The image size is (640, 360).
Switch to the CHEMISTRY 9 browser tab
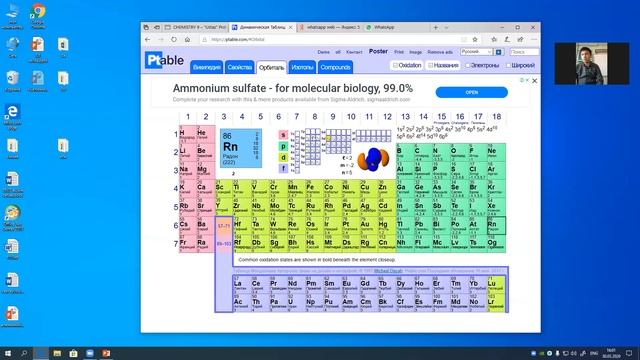tap(196, 27)
